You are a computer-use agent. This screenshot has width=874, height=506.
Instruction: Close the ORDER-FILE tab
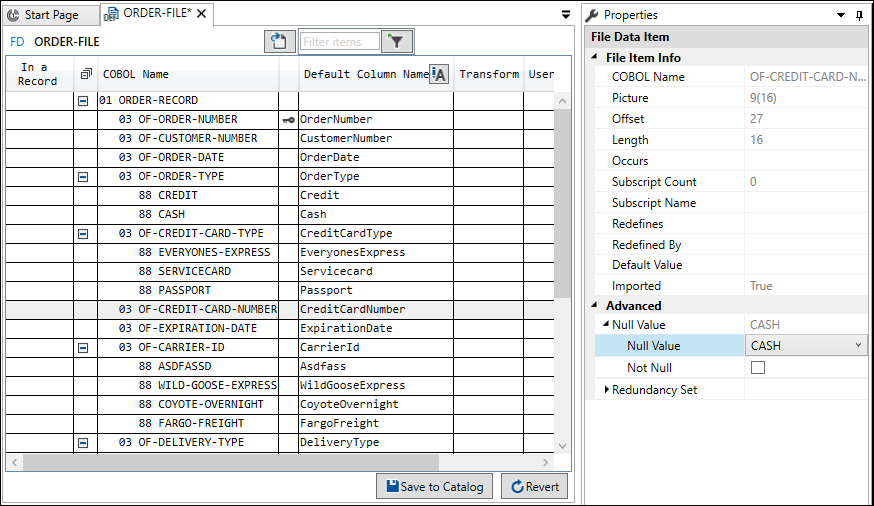coord(201,14)
